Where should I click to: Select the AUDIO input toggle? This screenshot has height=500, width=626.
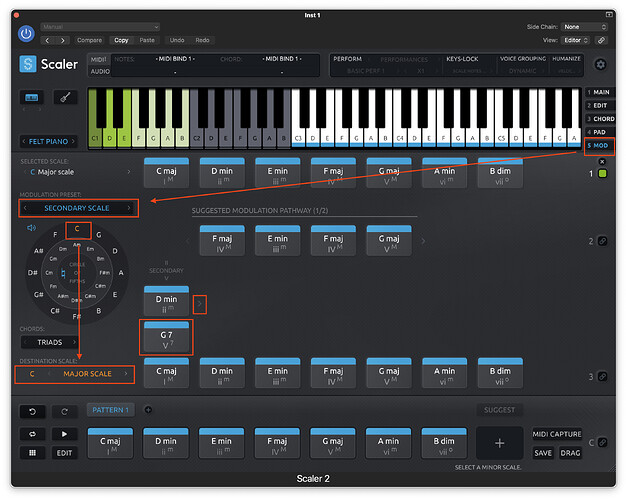100,71
